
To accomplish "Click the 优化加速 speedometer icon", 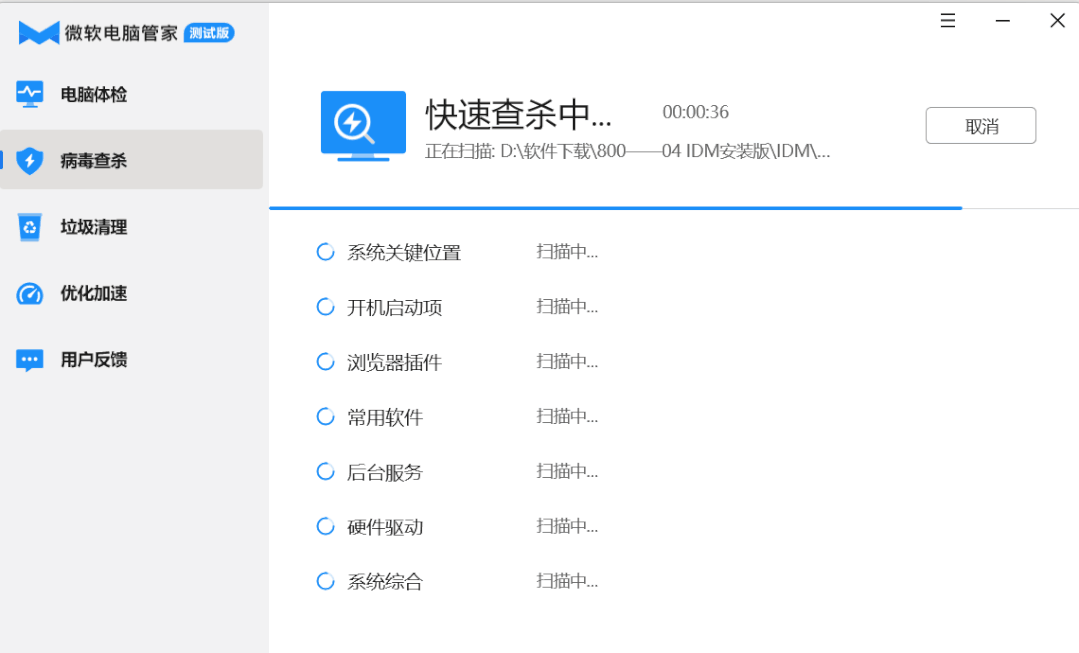I will pos(32,293).
